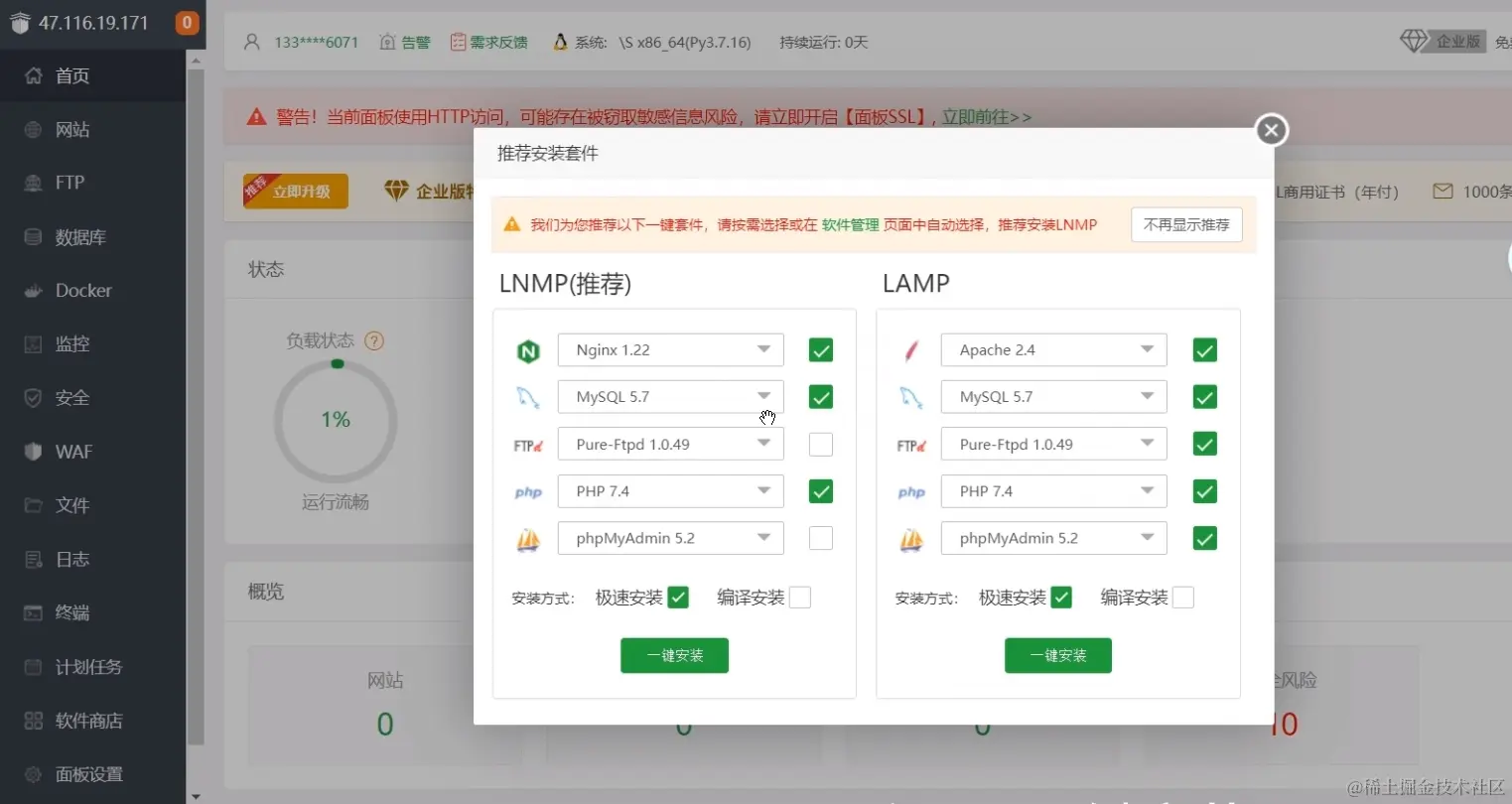Click the Nginx logo icon in LNMP
This screenshot has height=804, width=1512.
[528, 350]
